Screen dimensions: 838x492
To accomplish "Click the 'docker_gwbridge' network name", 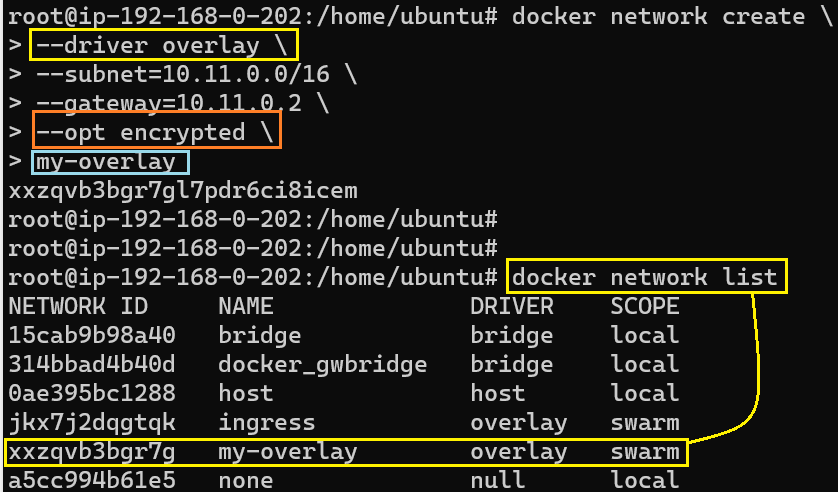I will [x=322, y=364].
